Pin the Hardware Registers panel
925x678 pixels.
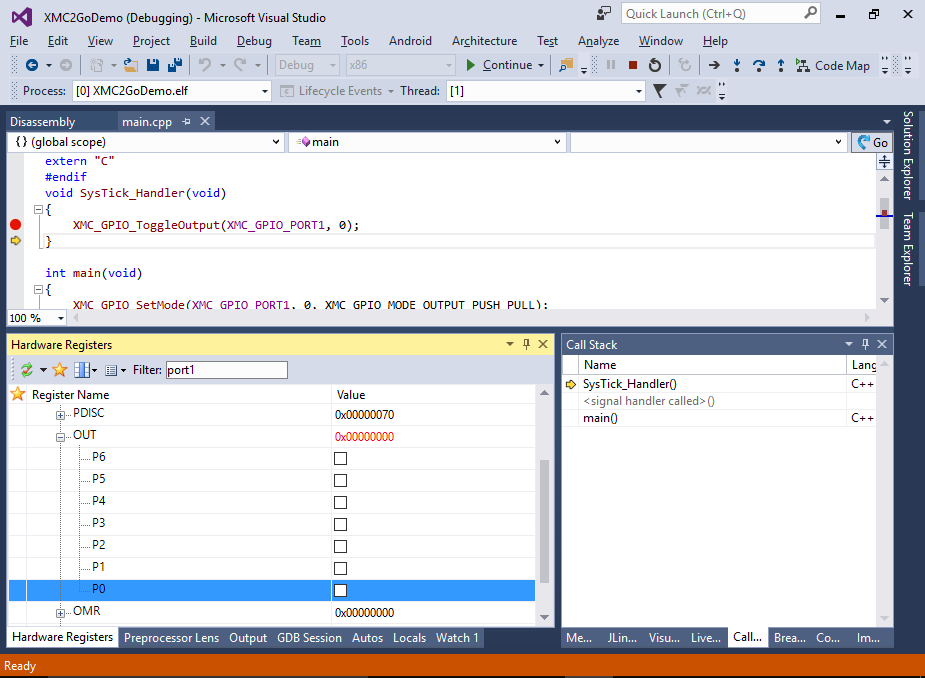click(527, 344)
